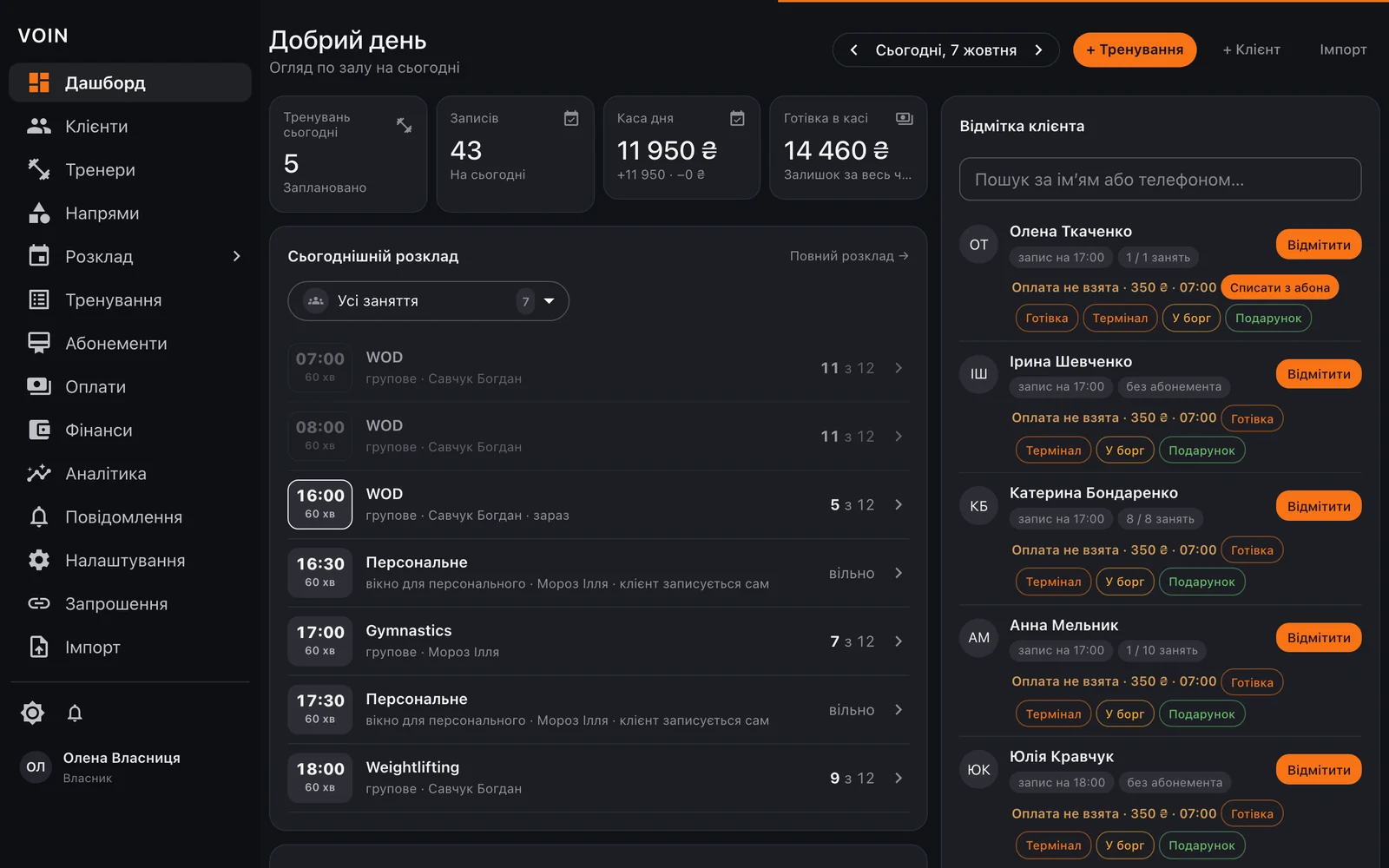
Task: Go to the next day using the right chevron
Action: pyautogui.click(x=1038, y=50)
